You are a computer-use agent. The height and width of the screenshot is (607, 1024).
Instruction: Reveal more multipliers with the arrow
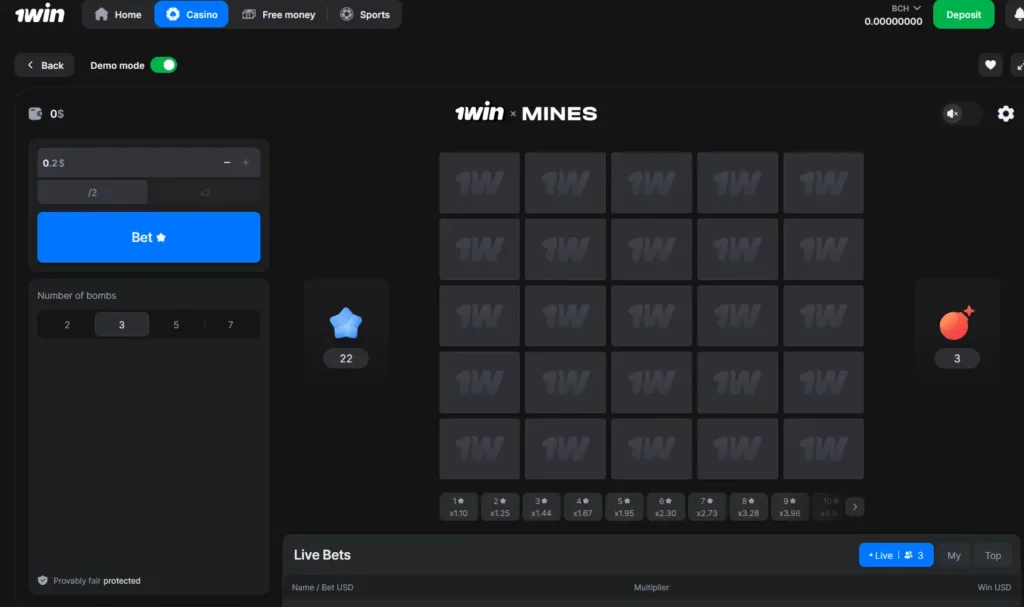coord(855,506)
